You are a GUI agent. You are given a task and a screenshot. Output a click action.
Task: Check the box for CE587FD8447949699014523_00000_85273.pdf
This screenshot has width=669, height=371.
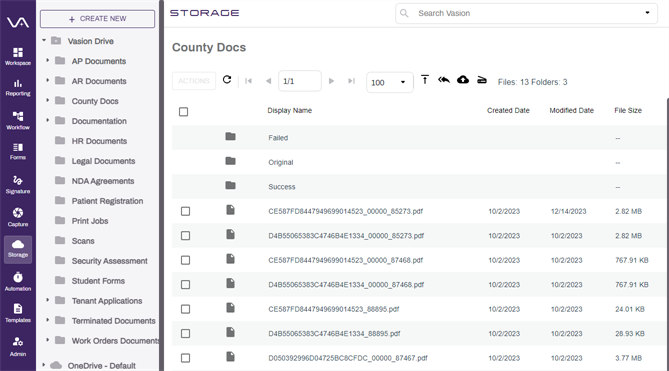tap(185, 211)
